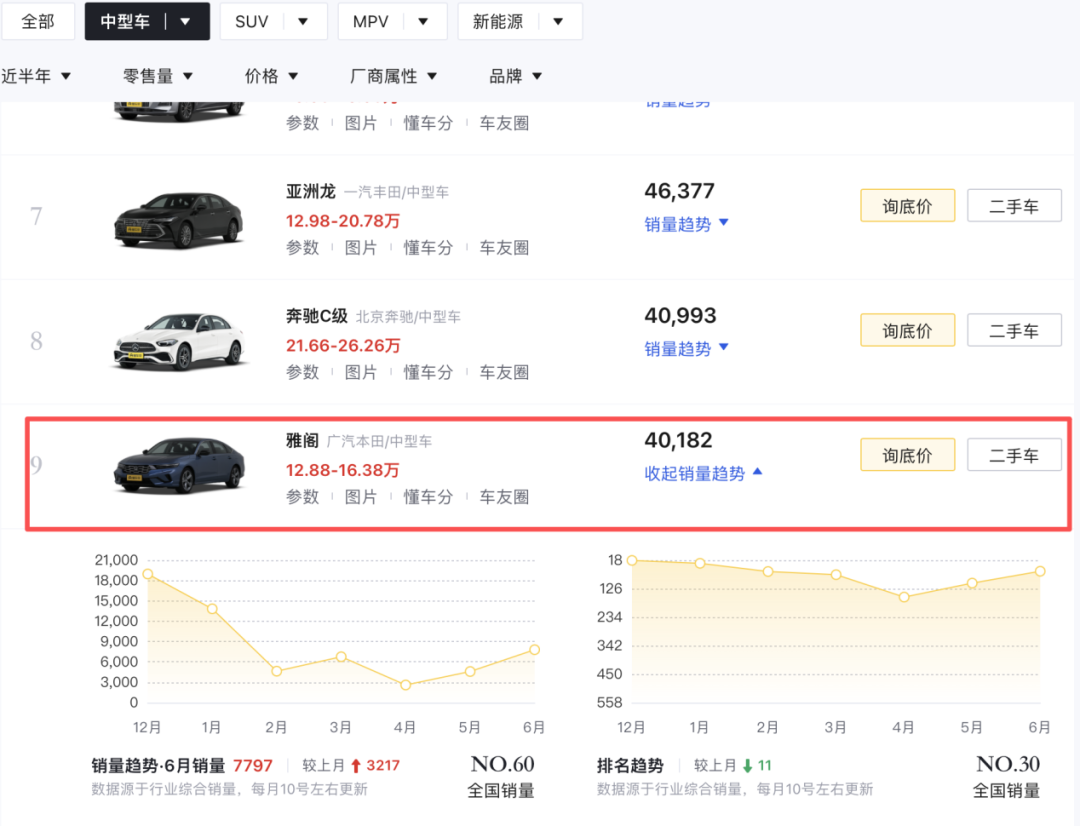
Task: Open the 奔驰C级 model title
Action: [x=317, y=316]
